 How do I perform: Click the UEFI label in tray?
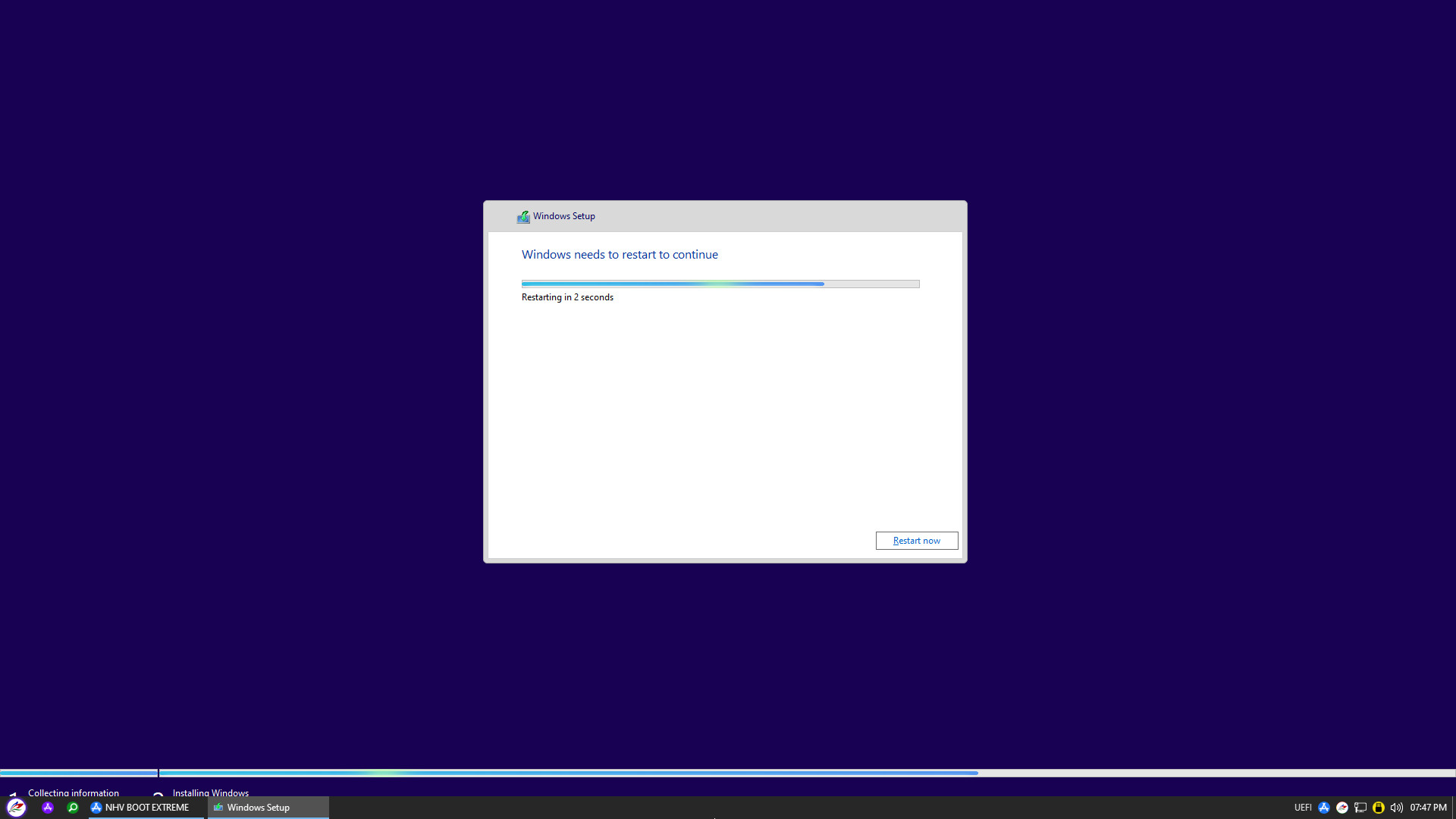(x=1303, y=808)
